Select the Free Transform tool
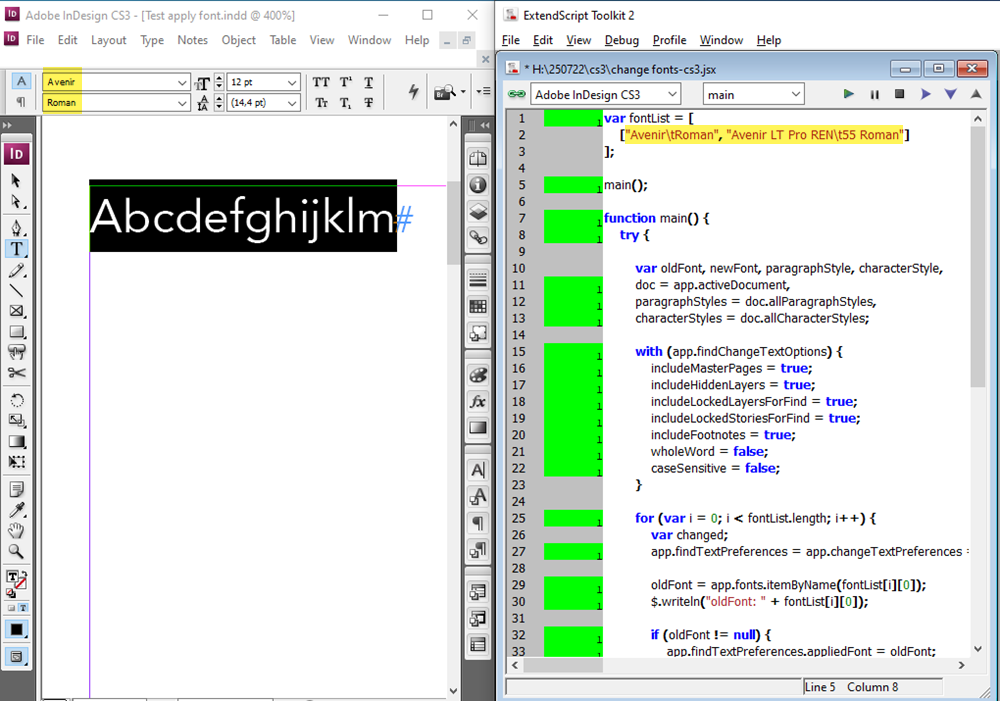The width and height of the screenshot is (1000, 701). [16, 462]
